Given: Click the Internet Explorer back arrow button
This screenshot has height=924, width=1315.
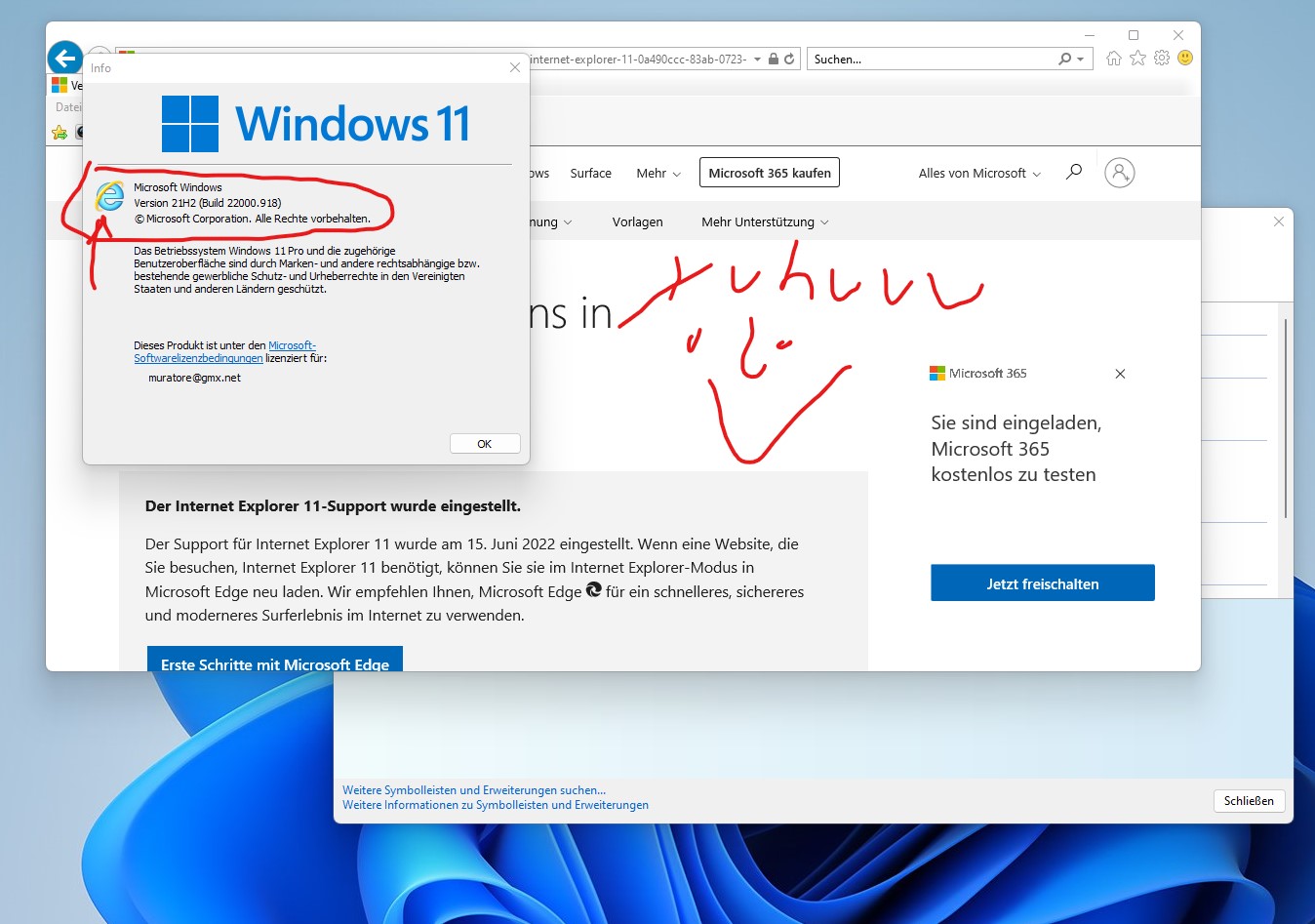Looking at the screenshot, I should [x=65, y=59].
